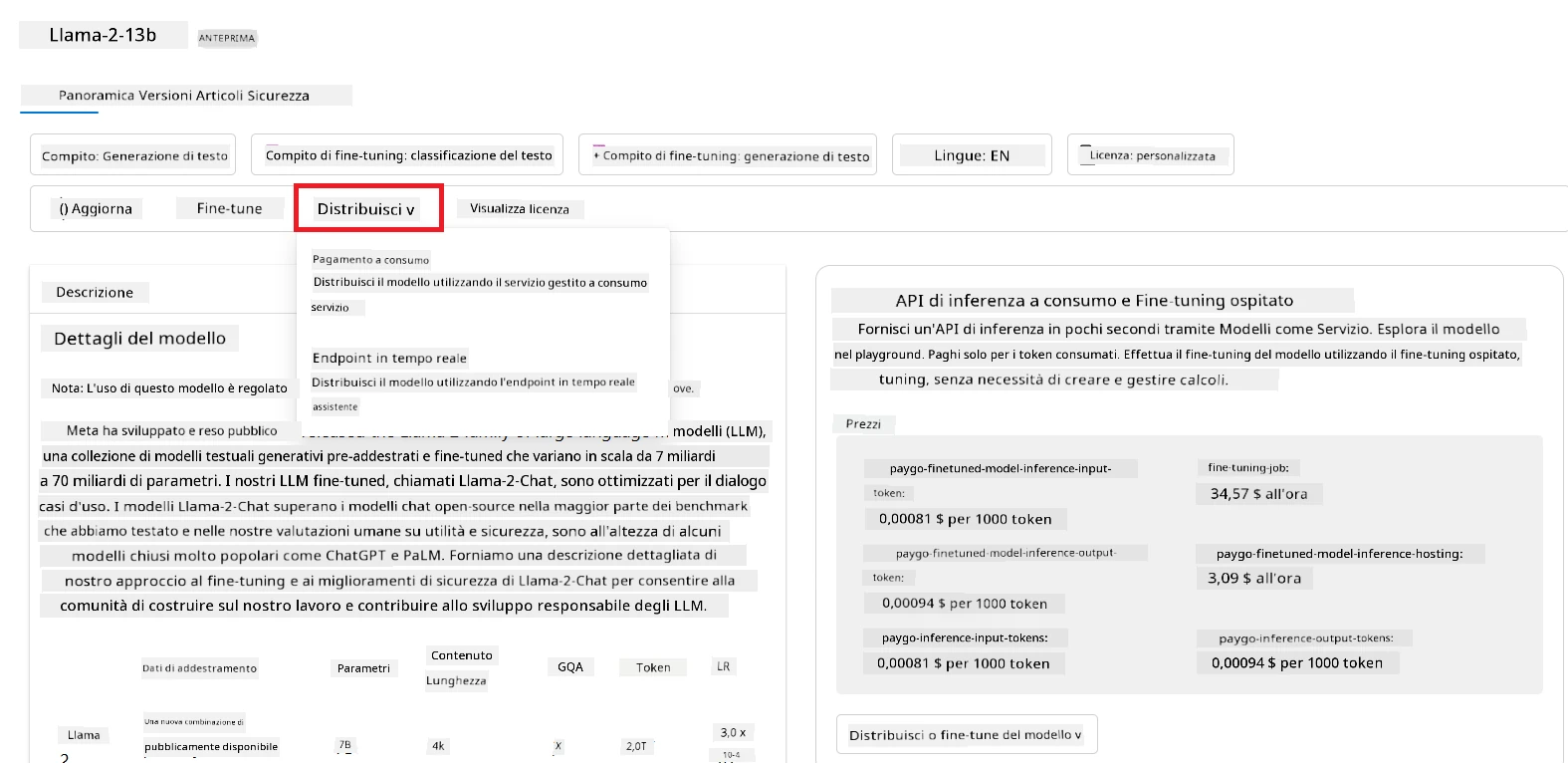
Task: Click the Compito: Generazione di testo tag
Action: click(x=133, y=155)
